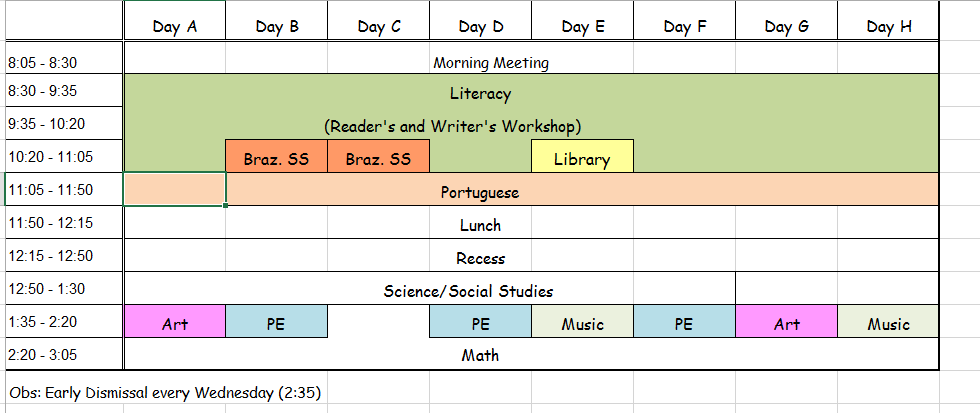Screen dimensions: 980x413
Task: Click the Music cell under Day E
Action: [582, 322]
